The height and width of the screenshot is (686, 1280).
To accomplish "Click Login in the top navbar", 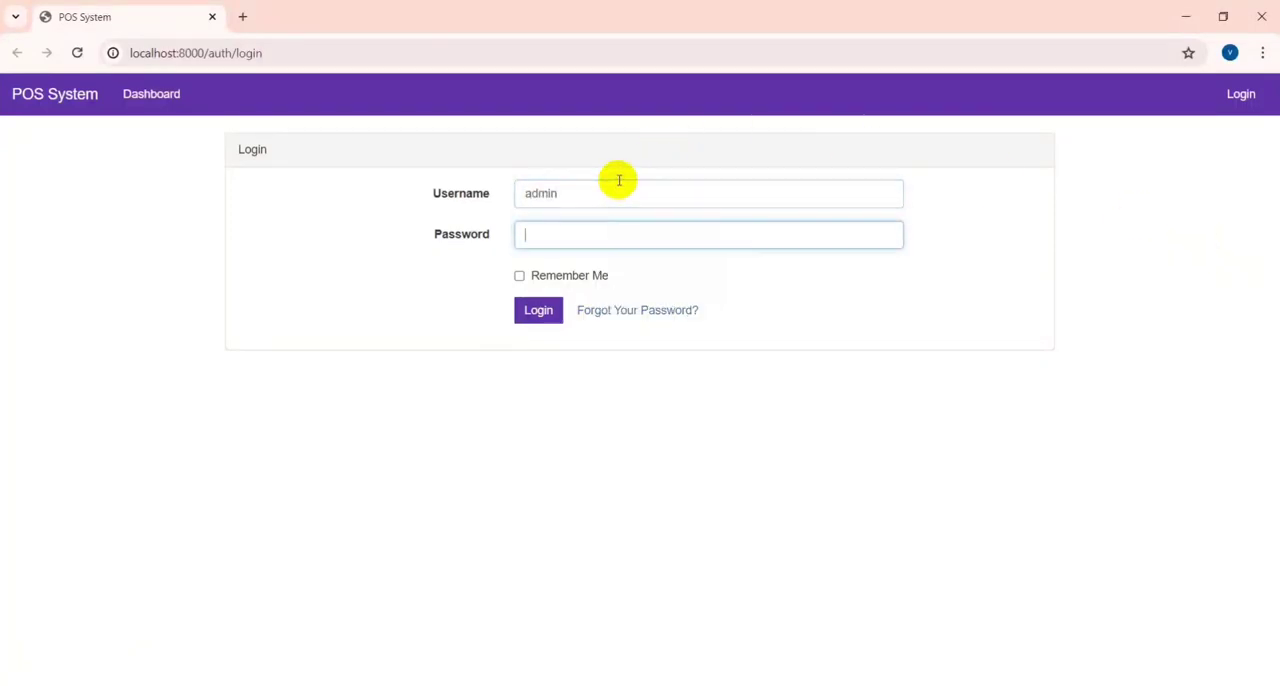I will (x=1240, y=94).
